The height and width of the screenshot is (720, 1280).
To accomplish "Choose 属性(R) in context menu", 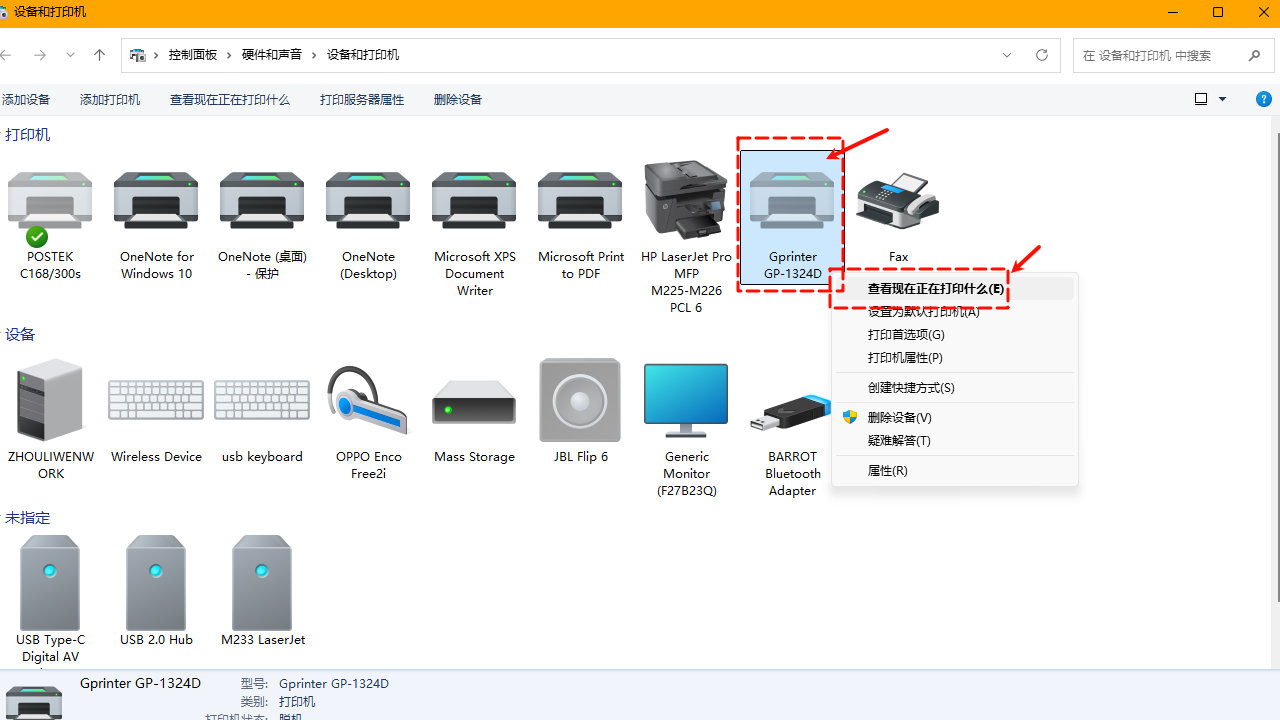I will [954, 470].
